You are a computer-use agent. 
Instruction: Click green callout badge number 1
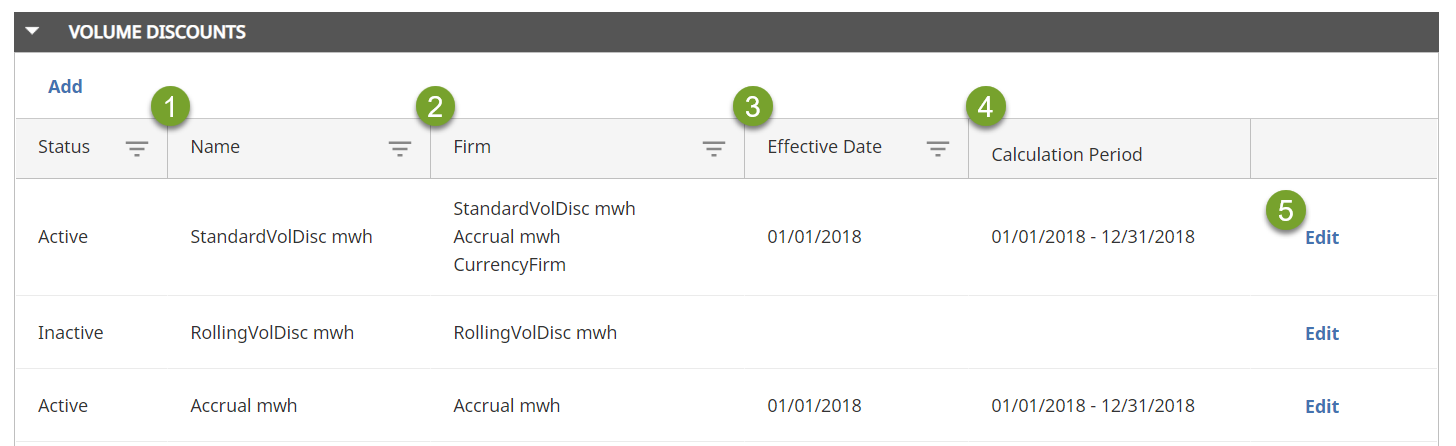[x=171, y=107]
